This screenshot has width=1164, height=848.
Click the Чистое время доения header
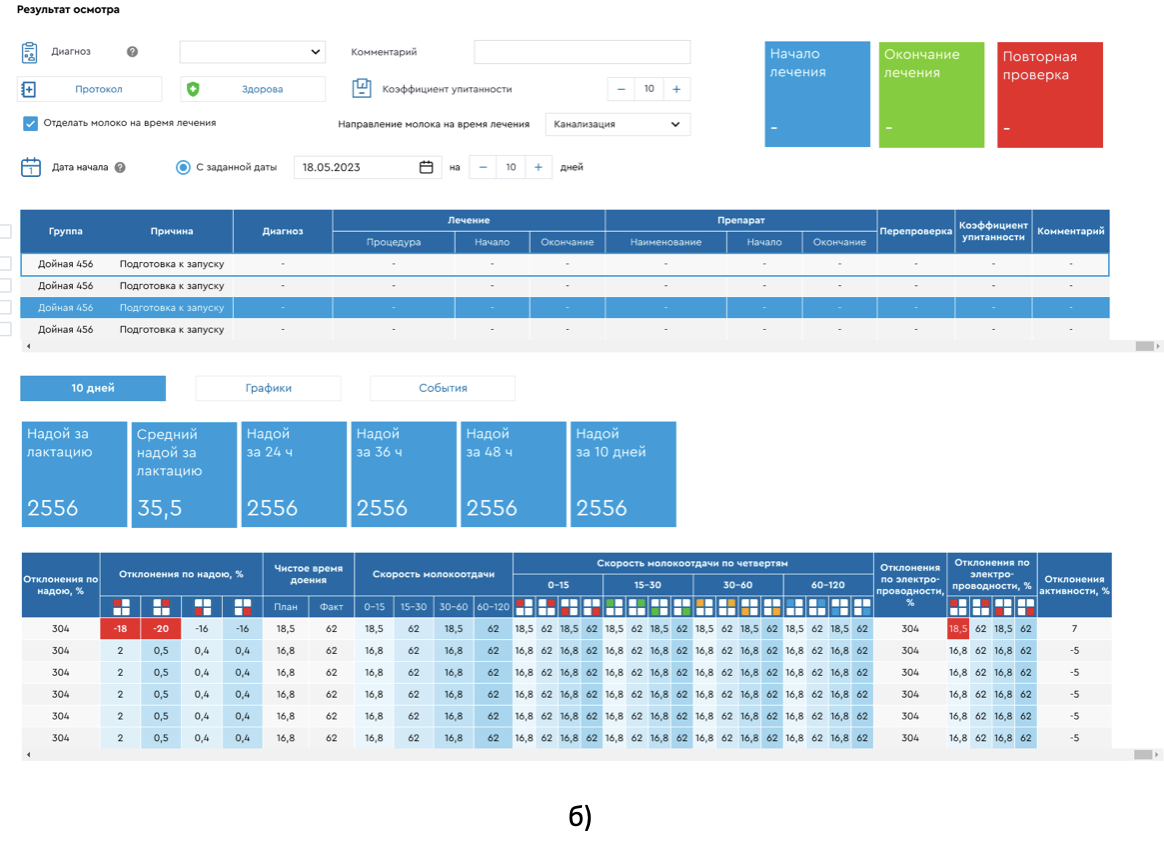(309, 574)
